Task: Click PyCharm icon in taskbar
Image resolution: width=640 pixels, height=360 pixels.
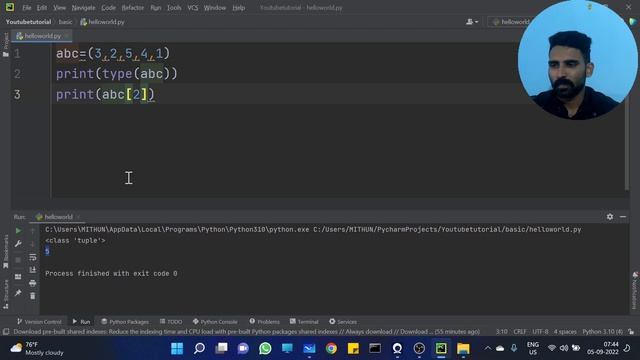Action: point(441,349)
